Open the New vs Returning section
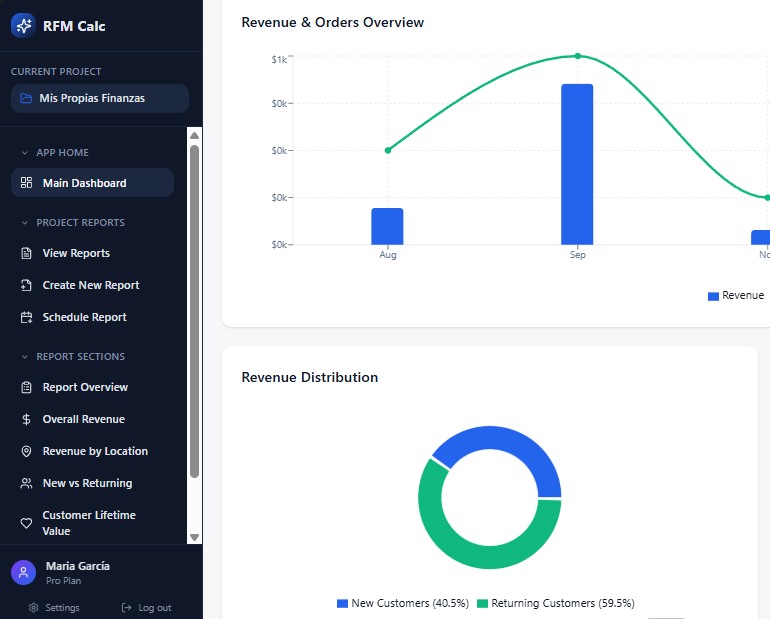The height and width of the screenshot is (619, 770). 87,483
